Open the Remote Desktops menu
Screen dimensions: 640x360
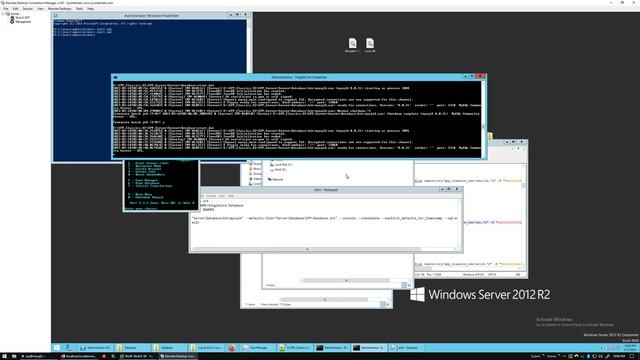coord(60,9)
